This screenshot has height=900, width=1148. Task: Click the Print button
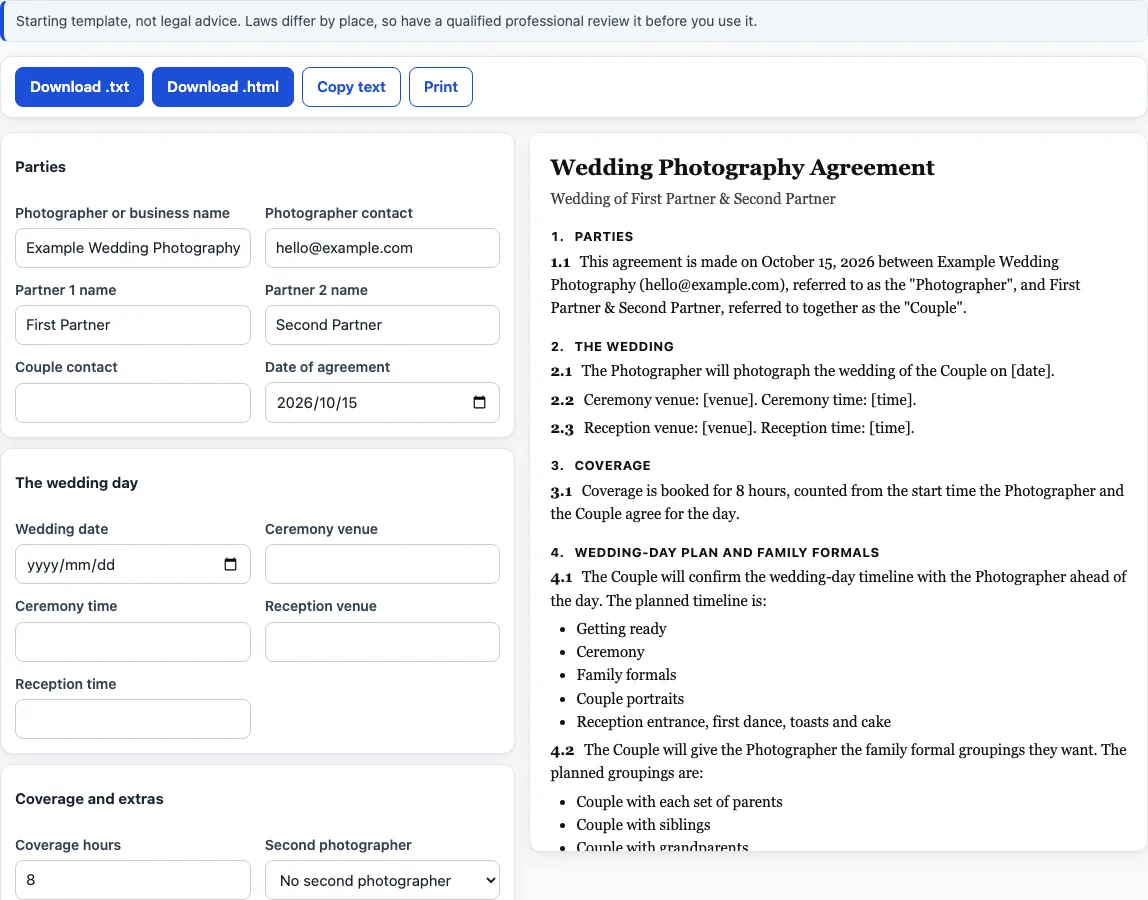pos(441,86)
